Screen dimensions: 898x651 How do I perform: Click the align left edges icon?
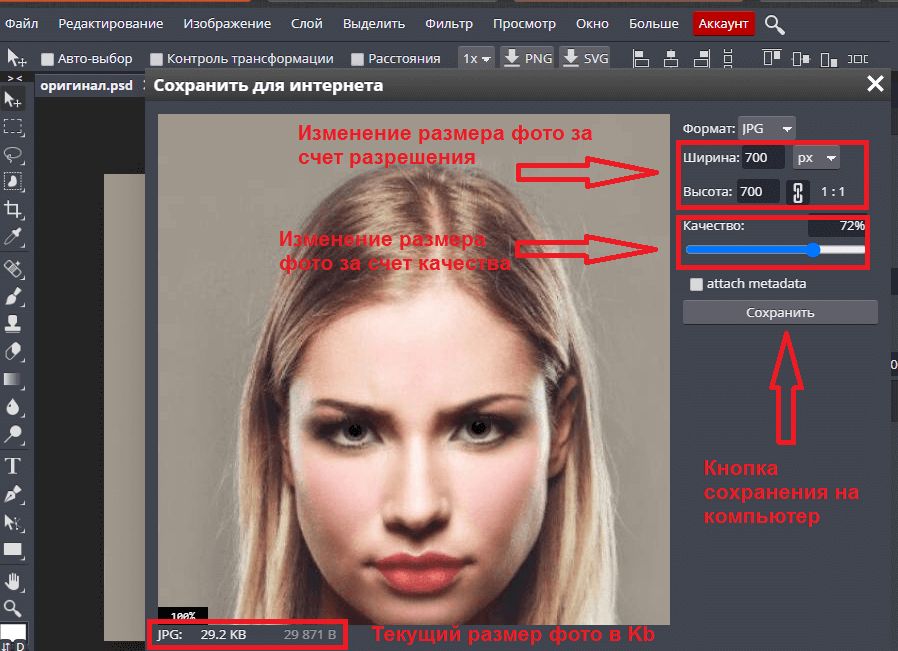point(641,58)
